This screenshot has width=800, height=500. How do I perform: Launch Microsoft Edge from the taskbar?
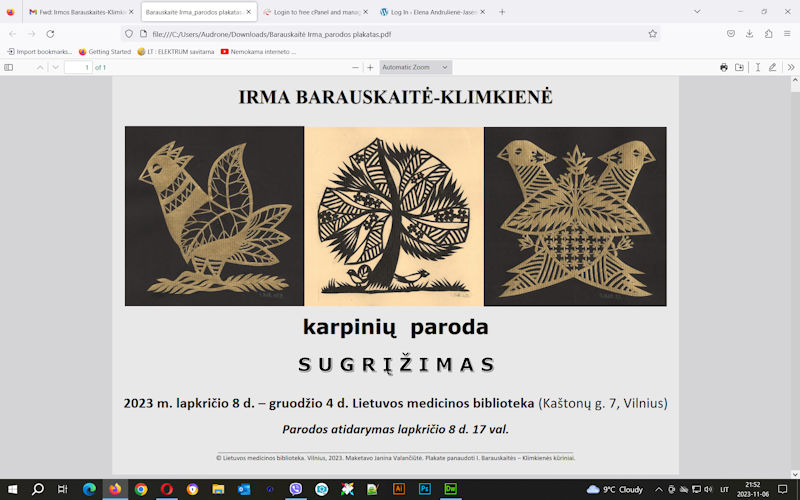(x=89, y=489)
